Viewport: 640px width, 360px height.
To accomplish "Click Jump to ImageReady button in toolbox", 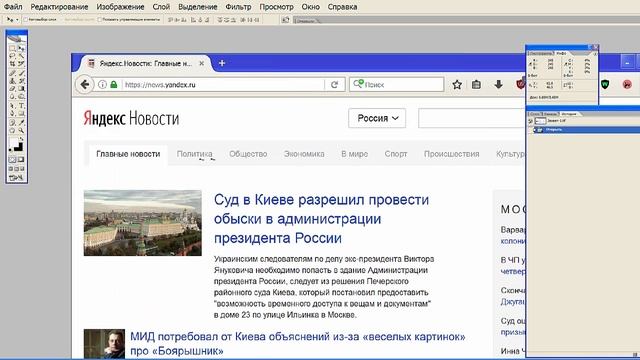I will 16,178.
